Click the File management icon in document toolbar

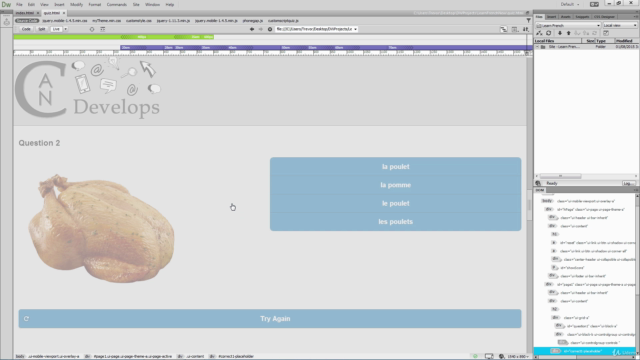(x=504, y=29)
